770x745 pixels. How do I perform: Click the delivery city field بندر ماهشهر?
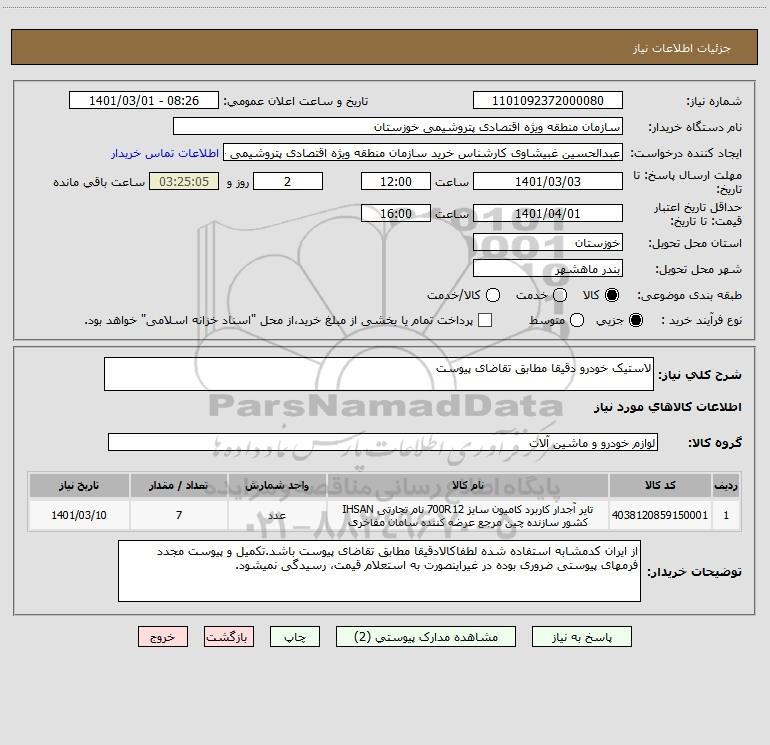click(548, 269)
